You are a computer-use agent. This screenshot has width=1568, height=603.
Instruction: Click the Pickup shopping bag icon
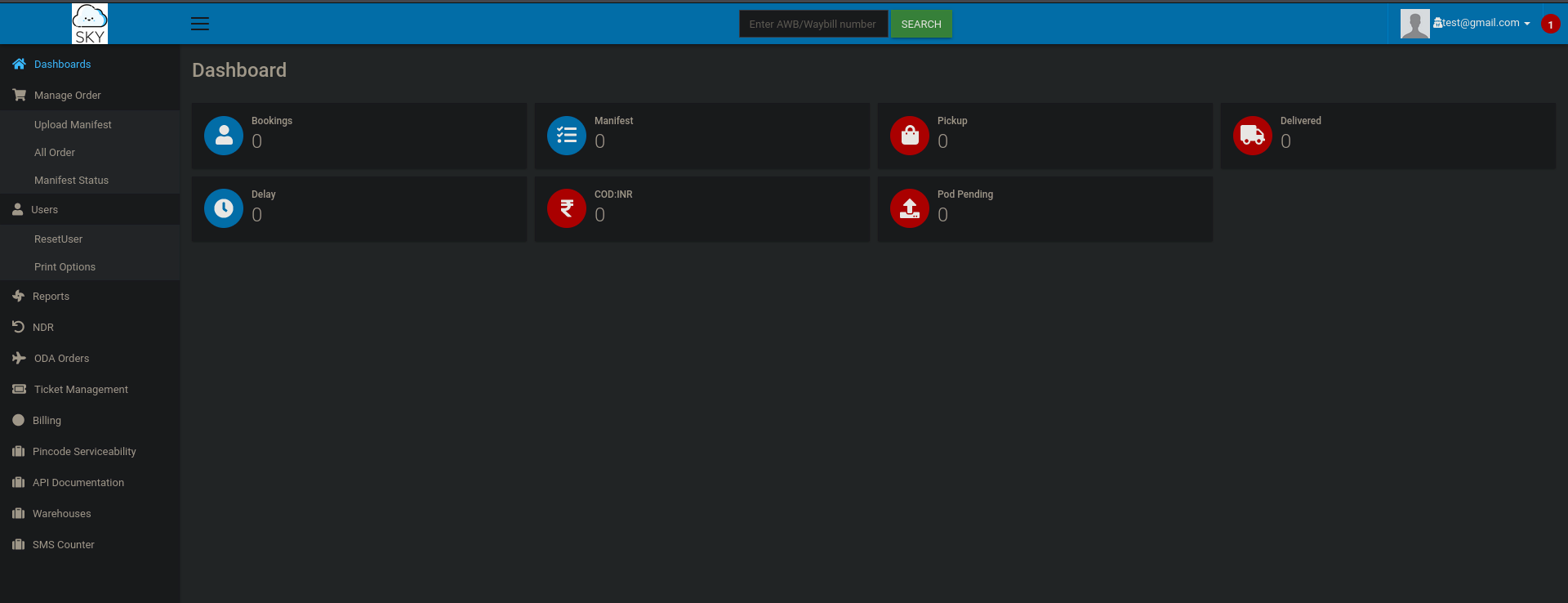(910, 136)
